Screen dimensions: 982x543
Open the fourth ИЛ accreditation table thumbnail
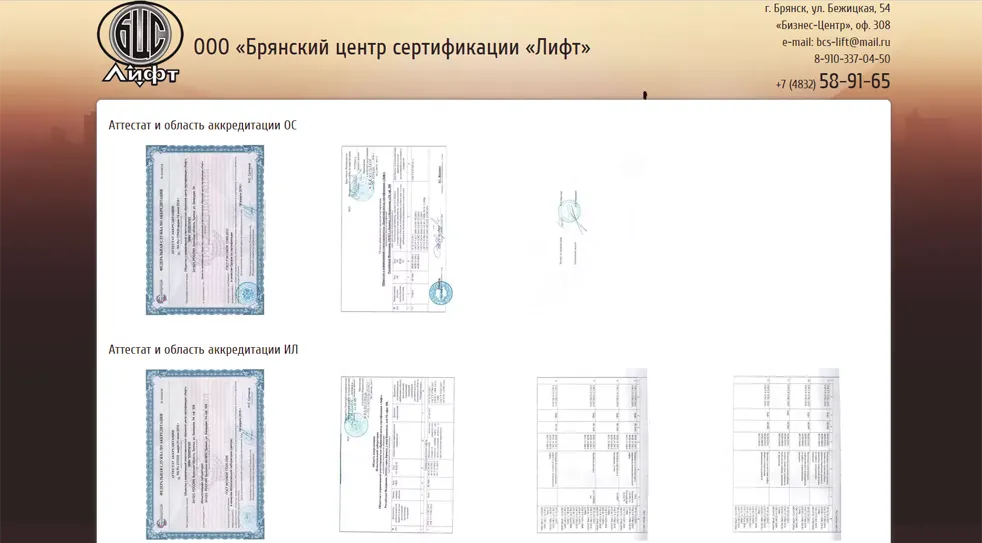coord(786,455)
